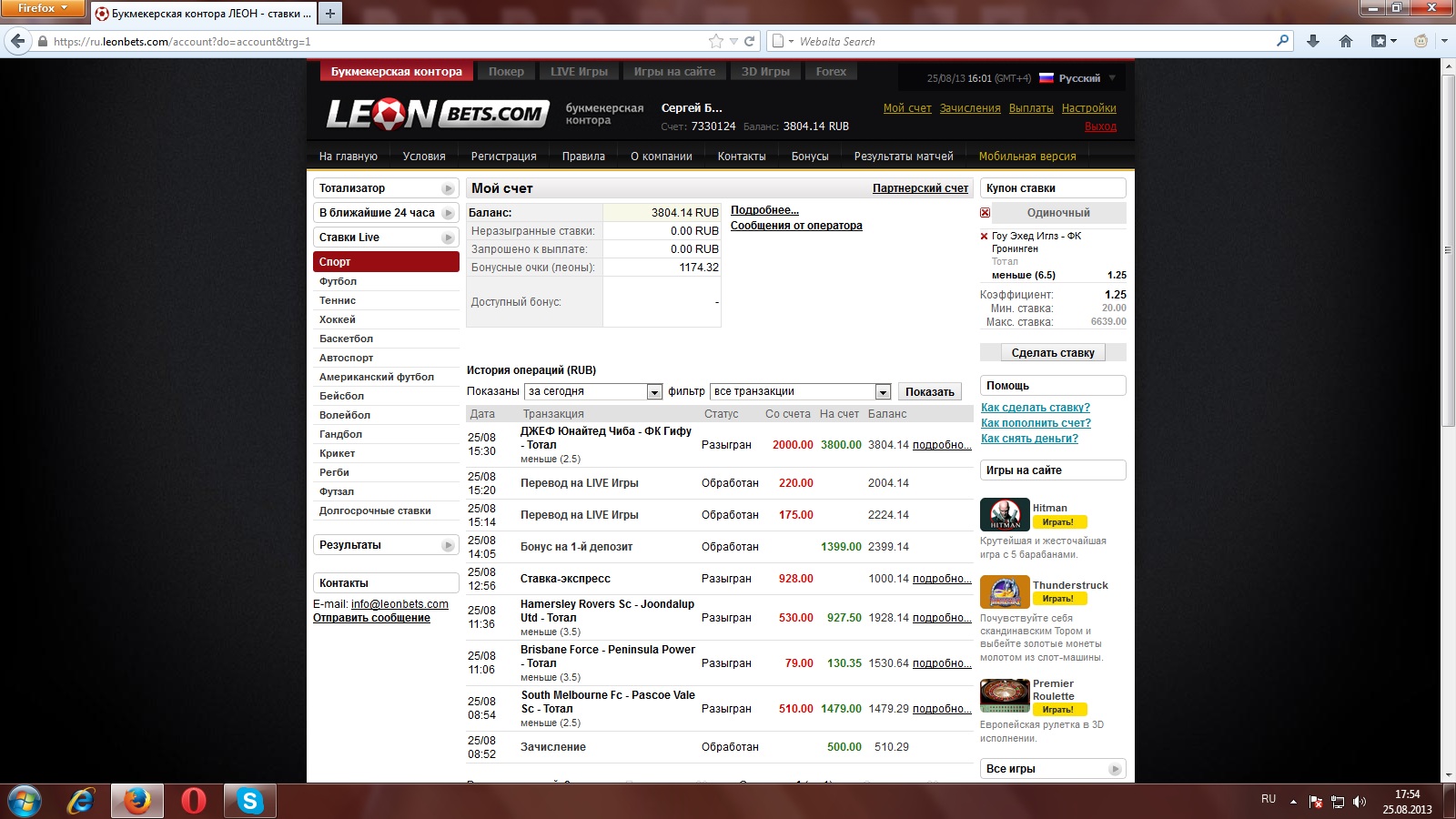
Task: Open the Зачисления link
Action: tap(970, 108)
